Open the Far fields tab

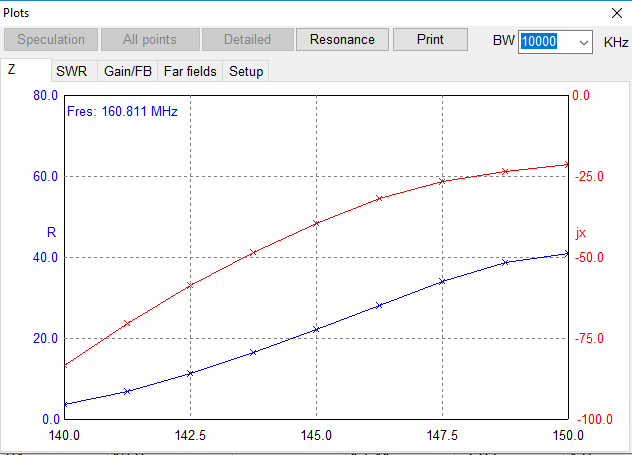point(190,71)
